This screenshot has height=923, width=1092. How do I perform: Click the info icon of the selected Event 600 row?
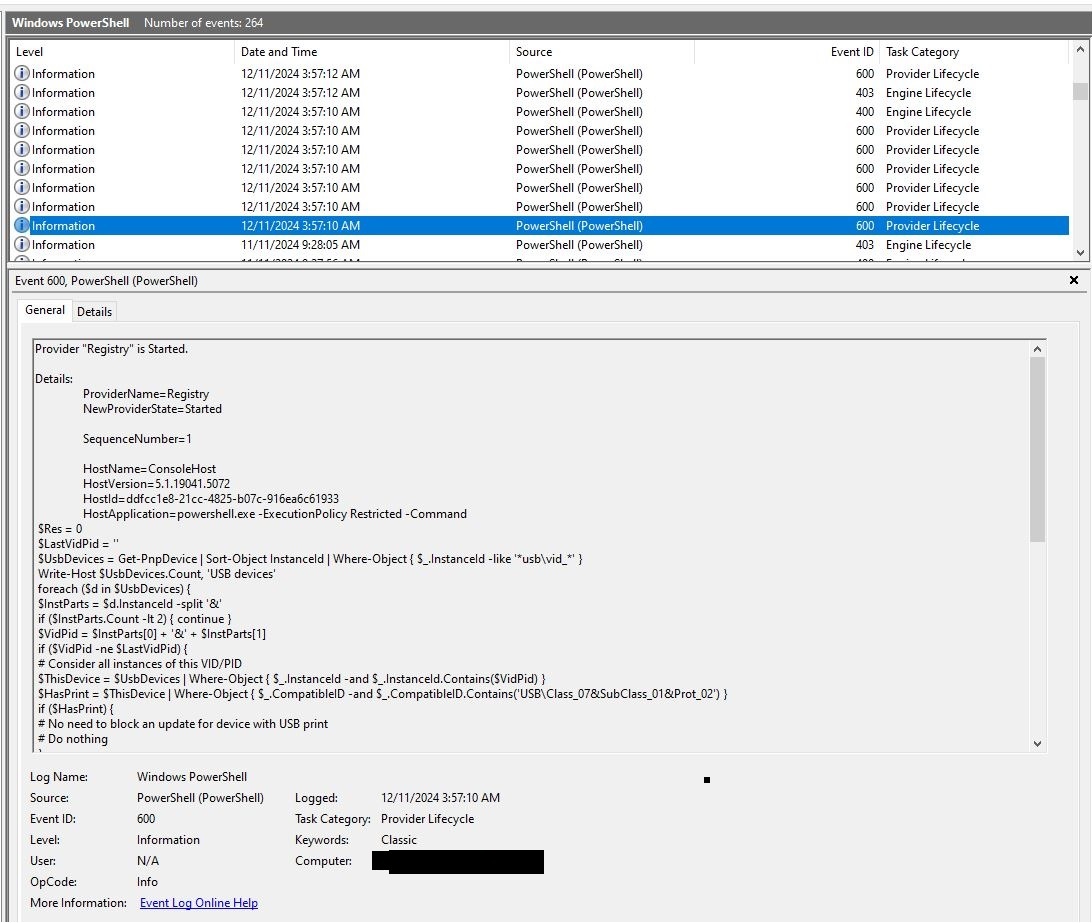(x=22, y=225)
